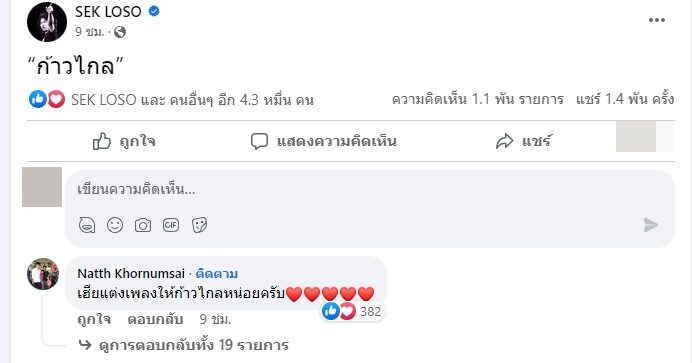
Task: Expand all 19 replies to the comment
Action: 184,345
